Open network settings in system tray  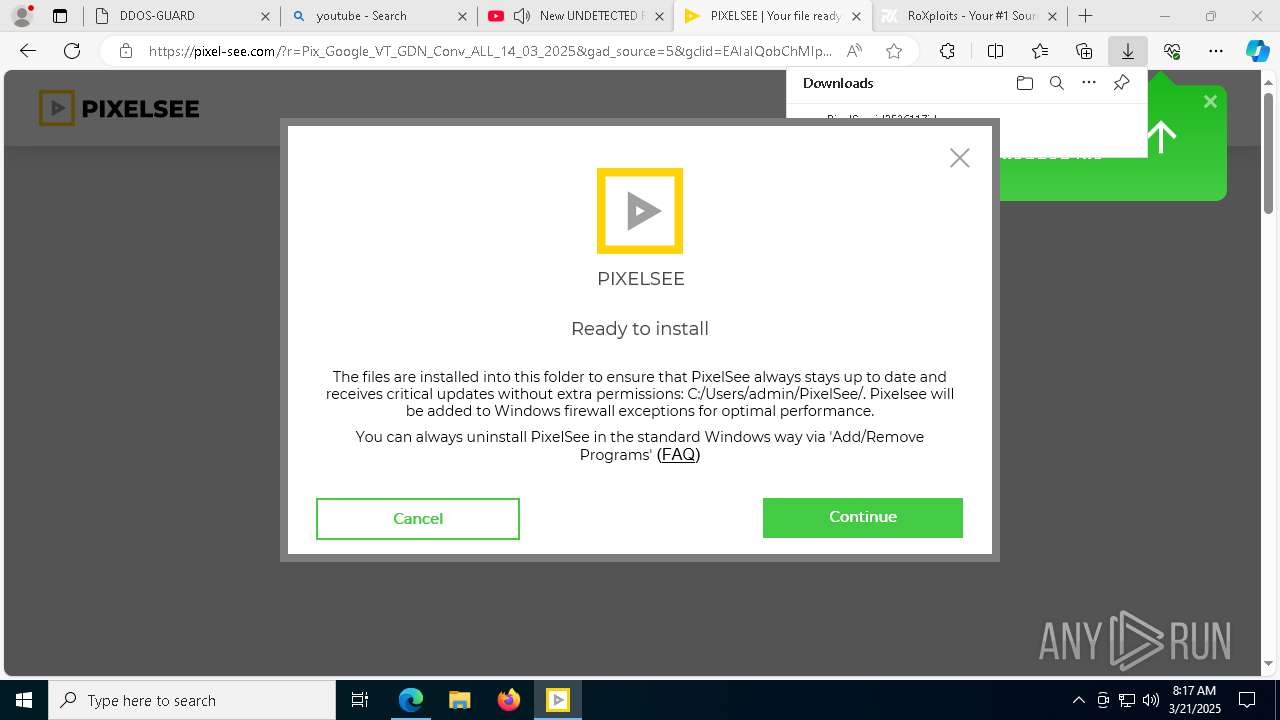click(1127, 700)
